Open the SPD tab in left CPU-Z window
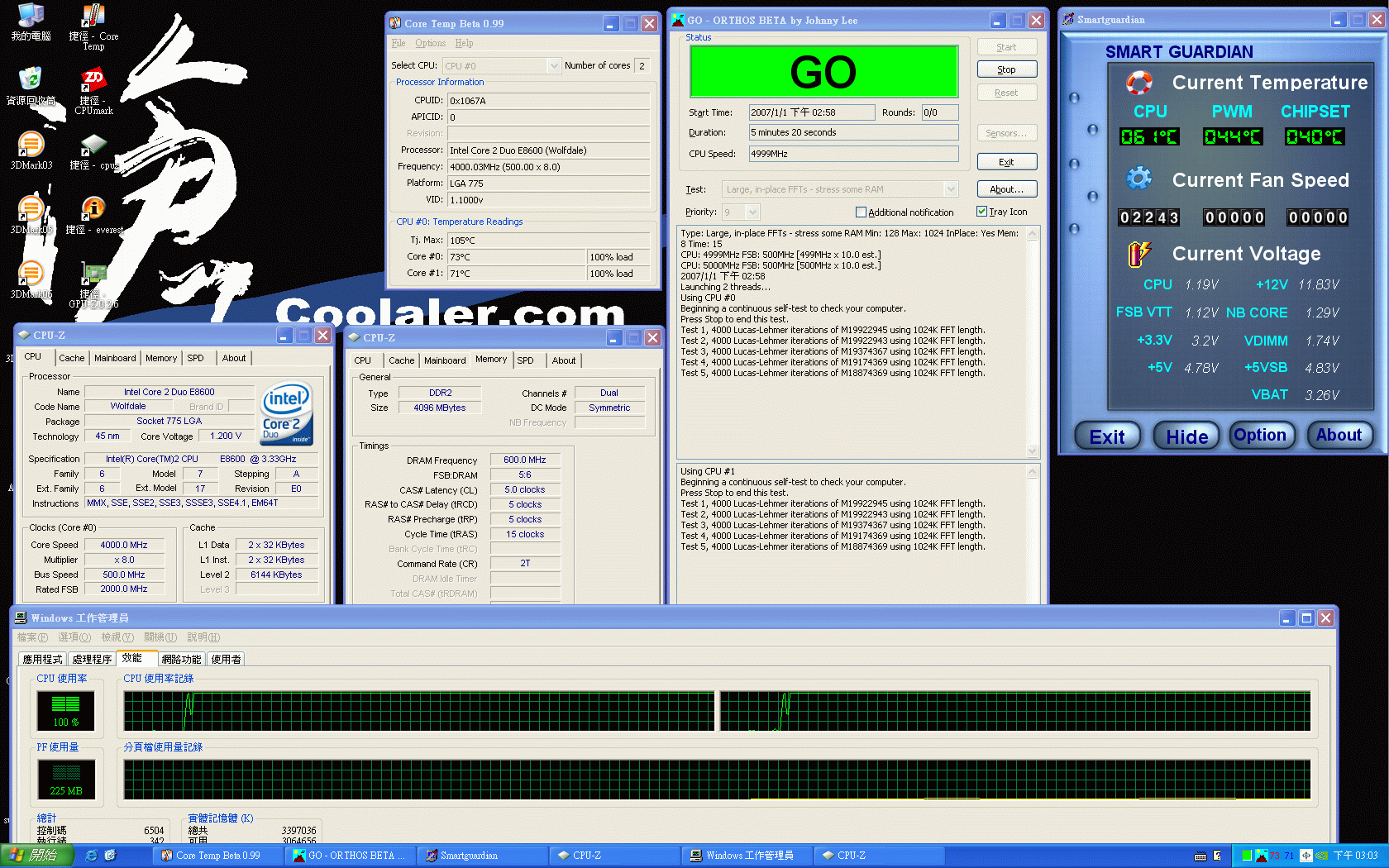This screenshot has height=868, width=1389. pyautogui.click(x=195, y=358)
